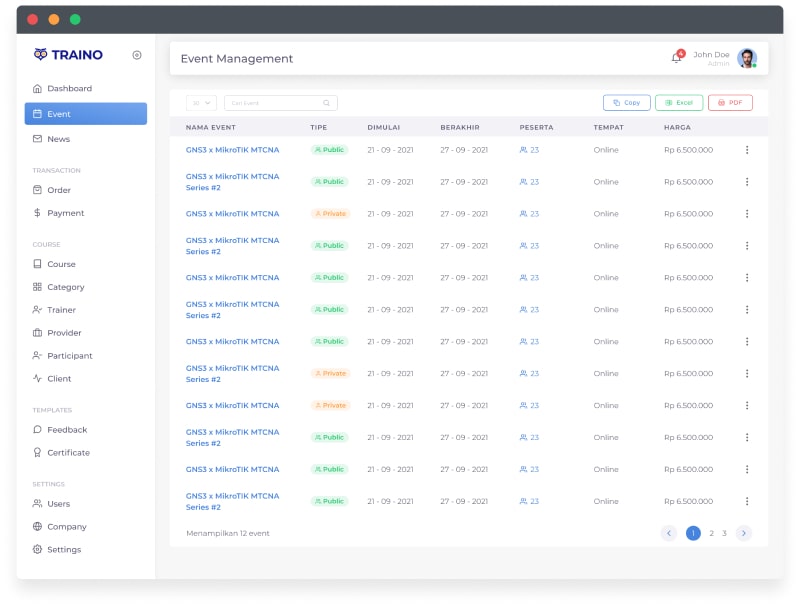Sort by the Harga column header
800x608 pixels.
click(x=677, y=127)
